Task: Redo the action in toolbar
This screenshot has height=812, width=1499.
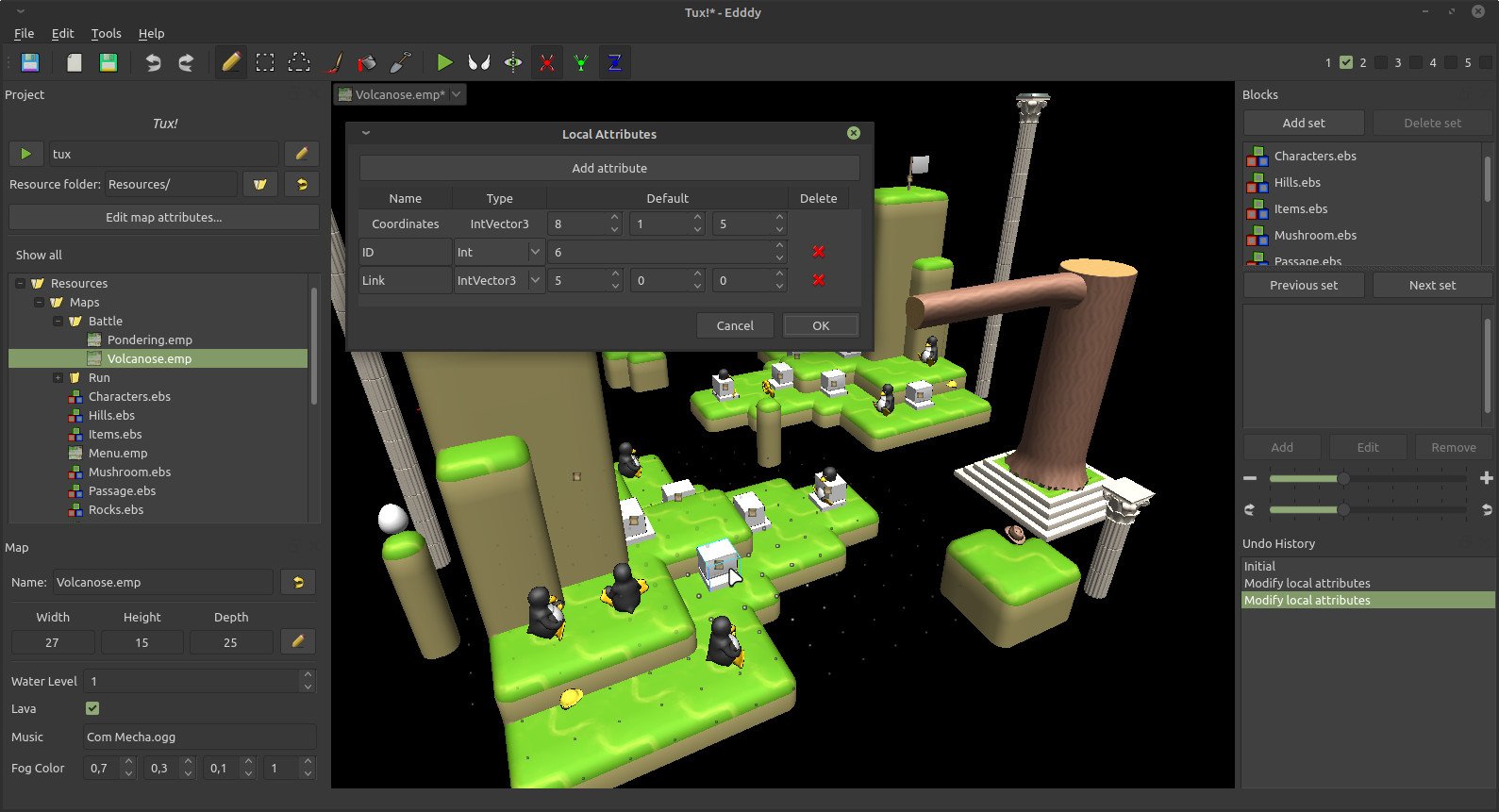Action: click(x=186, y=62)
